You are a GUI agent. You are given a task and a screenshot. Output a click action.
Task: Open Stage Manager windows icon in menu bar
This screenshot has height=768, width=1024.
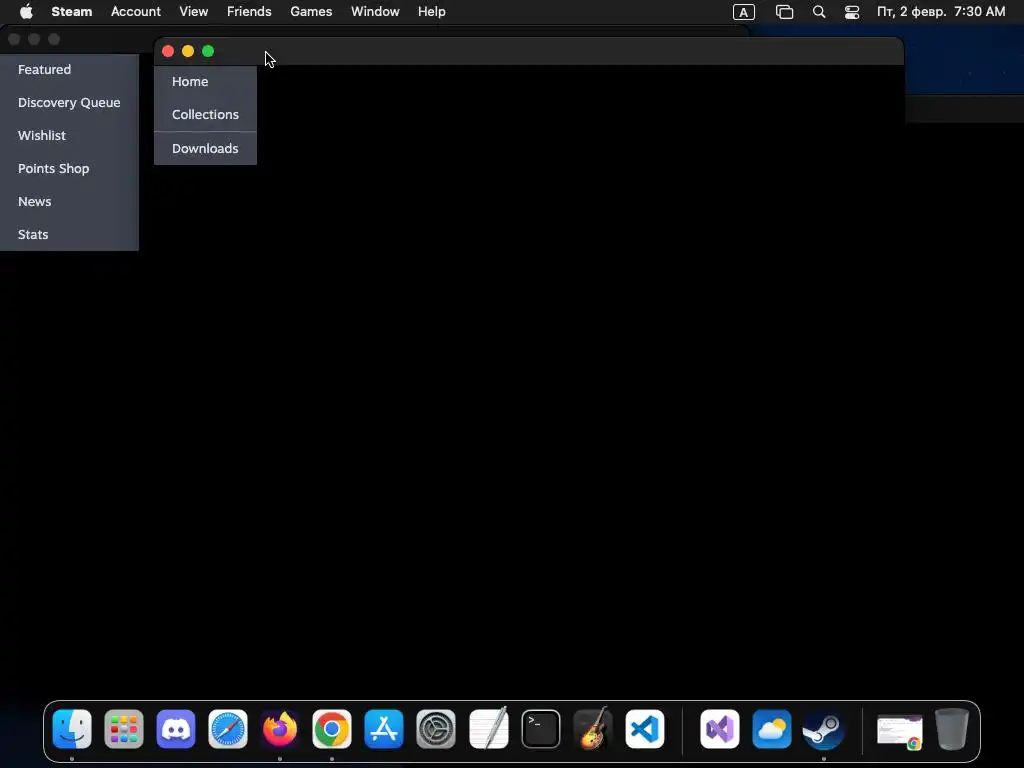[784, 12]
